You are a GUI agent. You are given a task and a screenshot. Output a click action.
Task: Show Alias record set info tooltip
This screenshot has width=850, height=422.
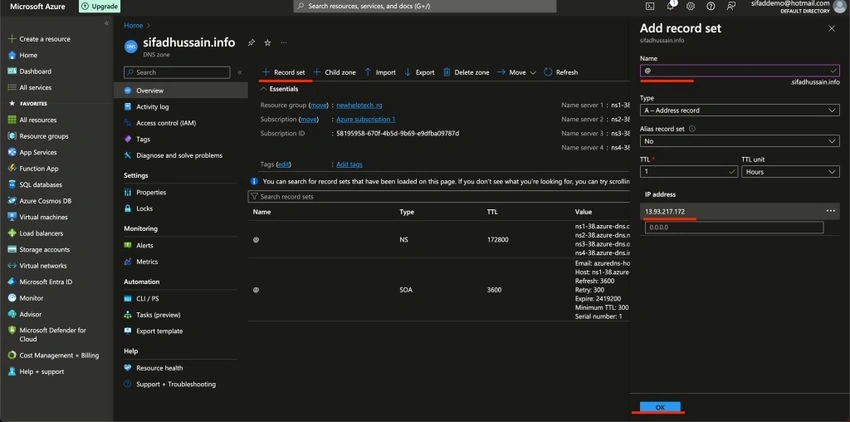692,129
